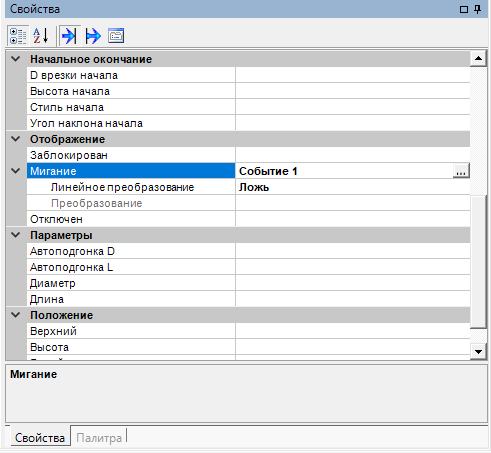The height and width of the screenshot is (453, 491).
Task: Collapse the Мигание property subtree
Action: (x=16, y=171)
